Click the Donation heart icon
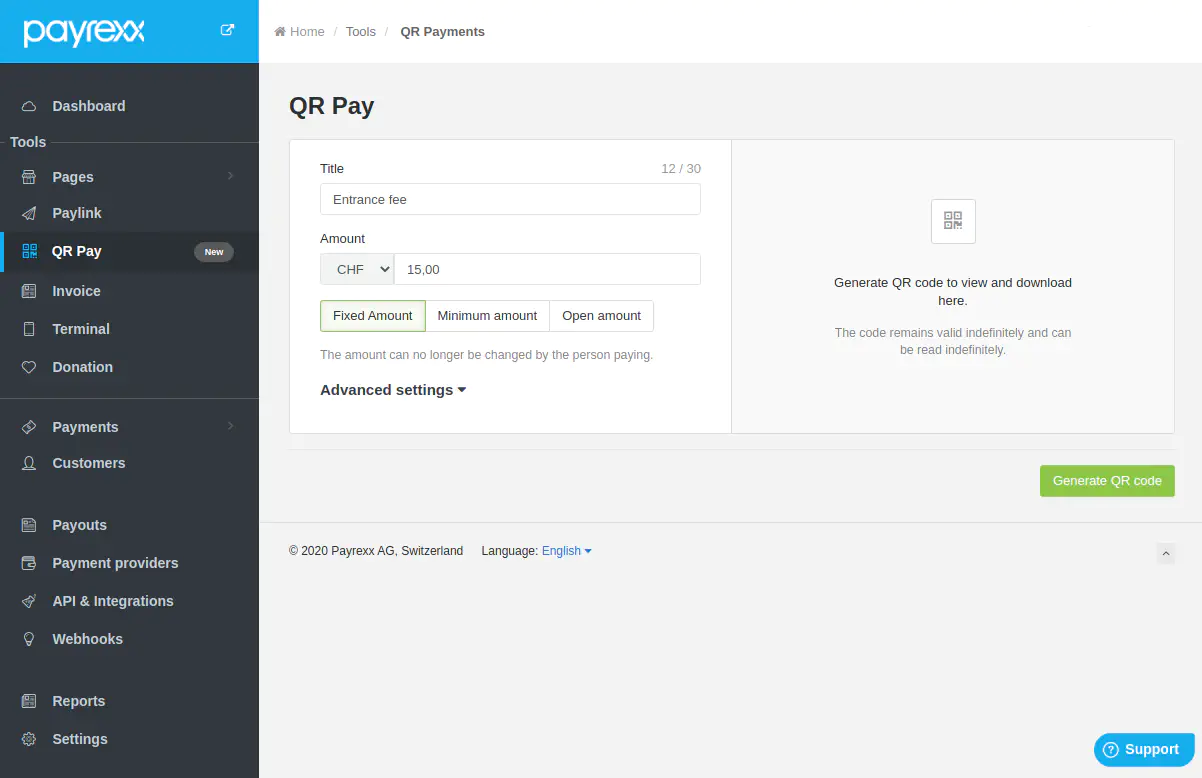This screenshot has width=1202, height=778. (29, 367)
